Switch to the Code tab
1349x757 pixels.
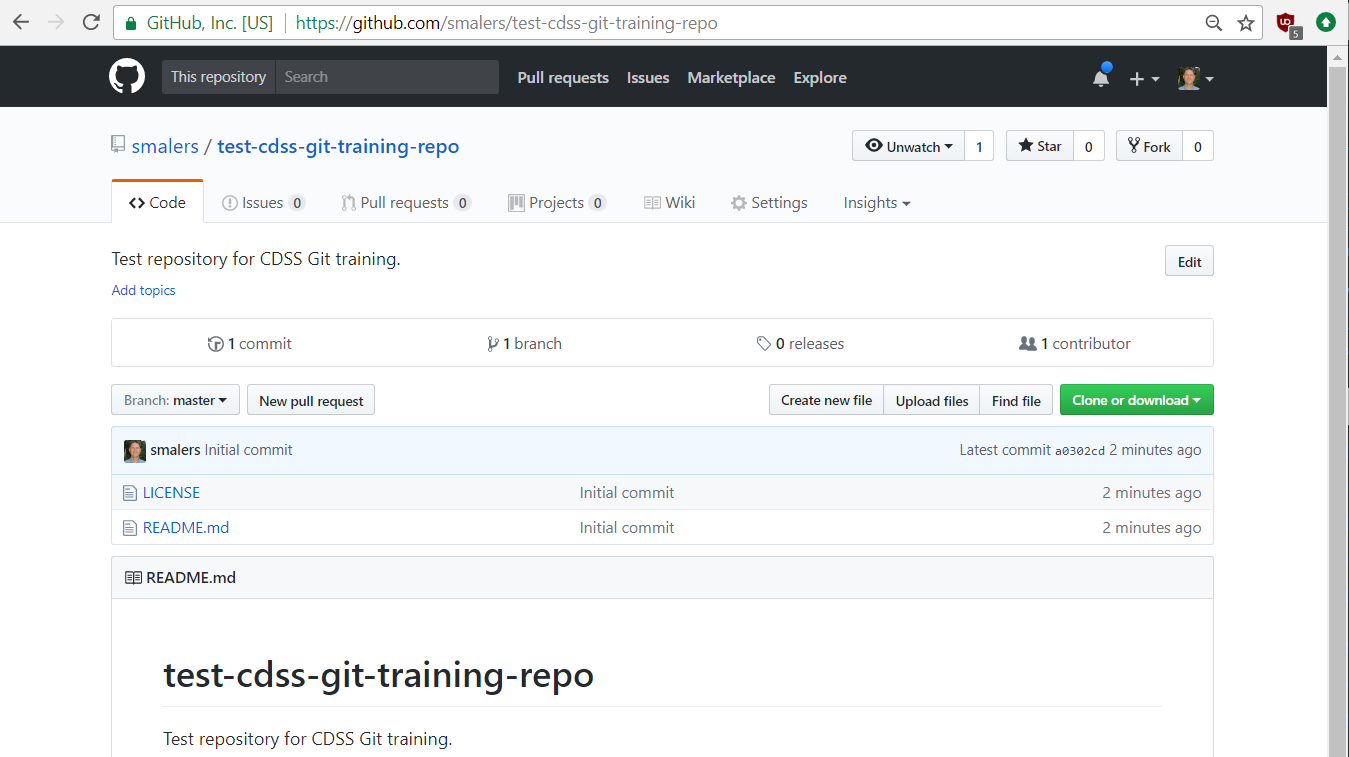(157, 202)
